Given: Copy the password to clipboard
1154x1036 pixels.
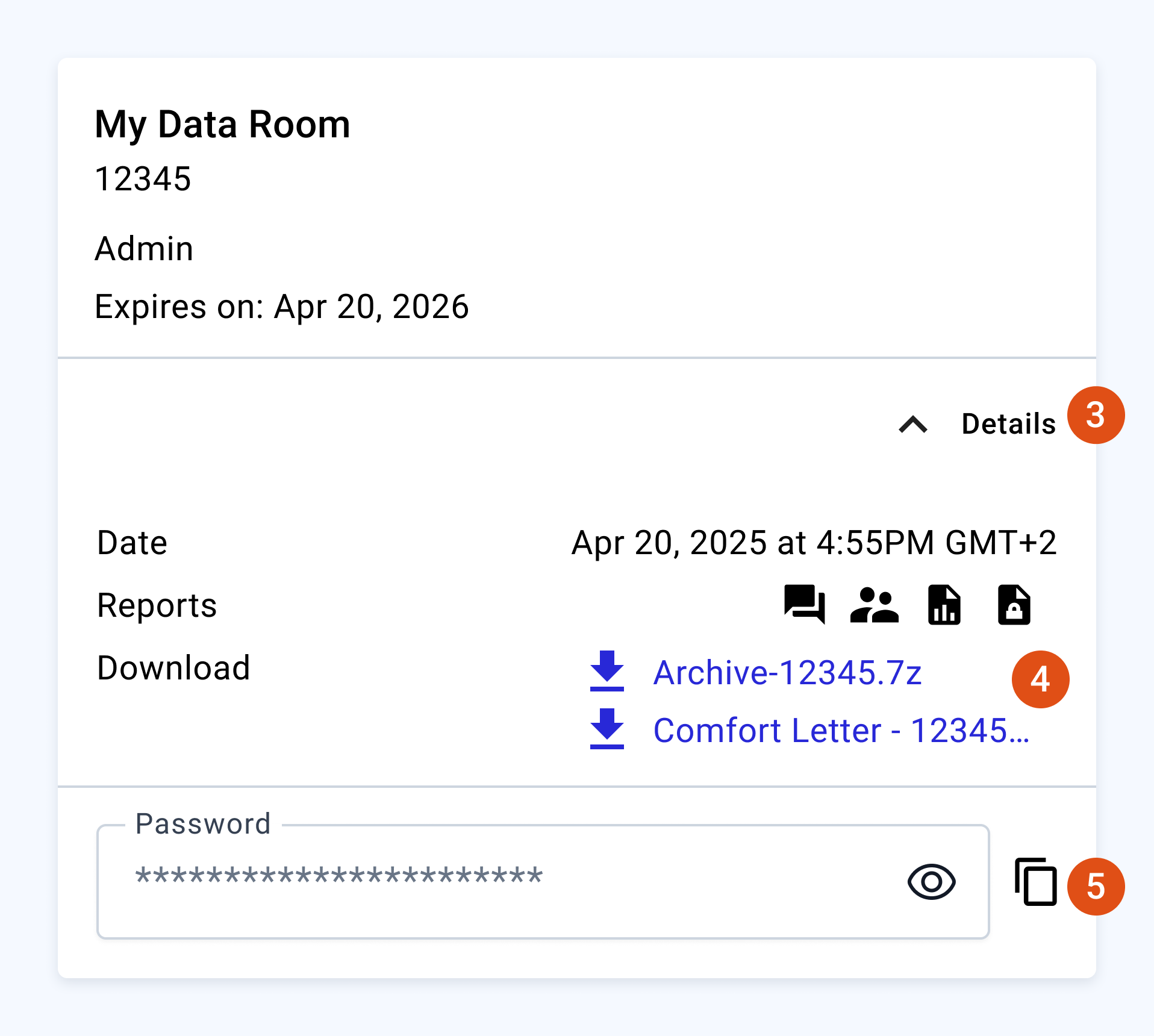Looking at the screenshot, I should pos(1035,881).
